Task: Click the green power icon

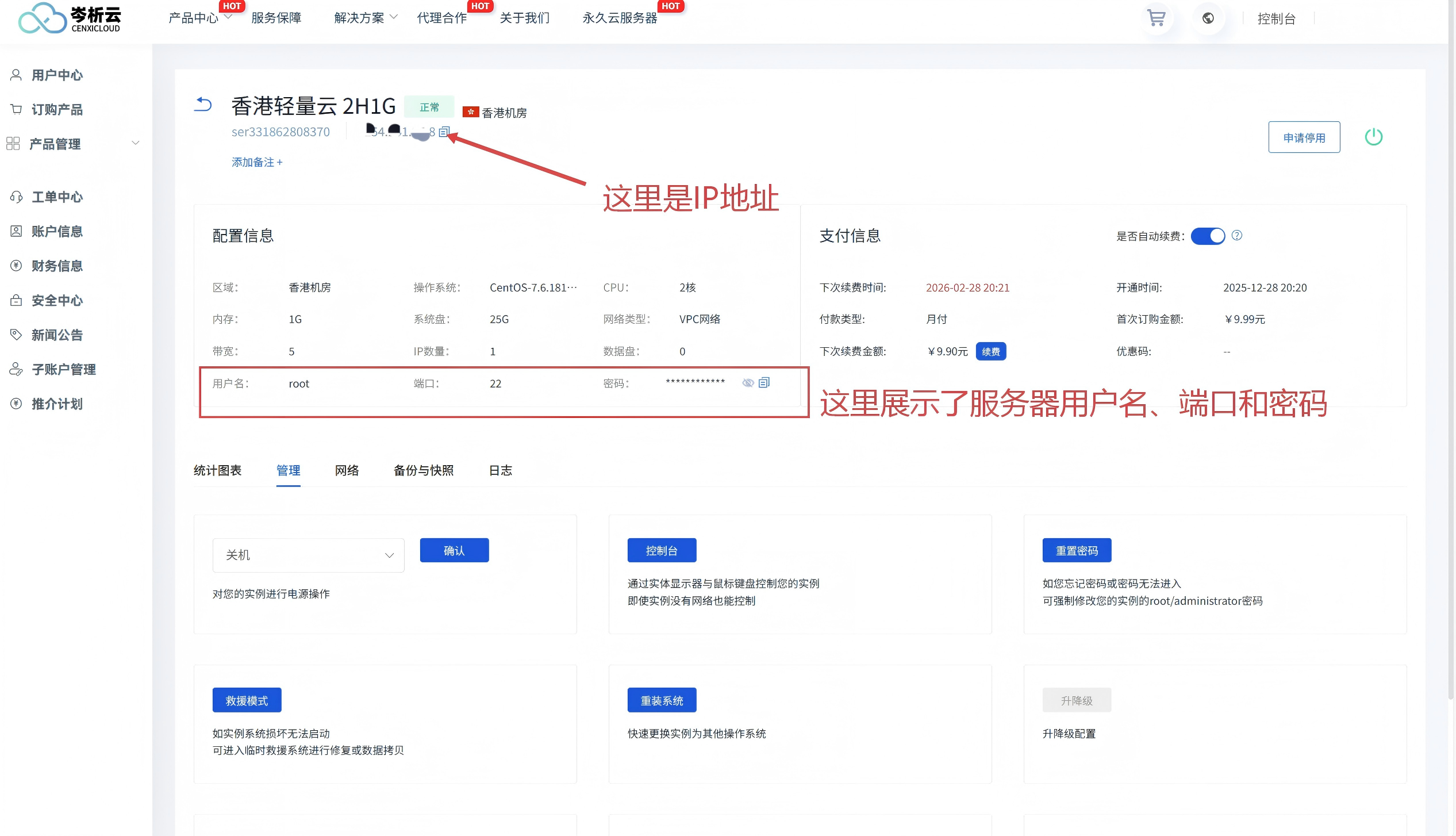Action: coord(1373,137)
